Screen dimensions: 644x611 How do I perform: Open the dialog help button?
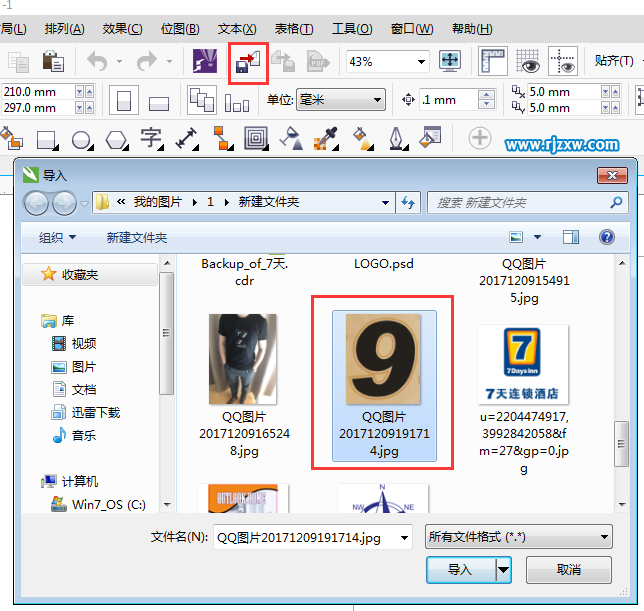click(x=607, y=237)
